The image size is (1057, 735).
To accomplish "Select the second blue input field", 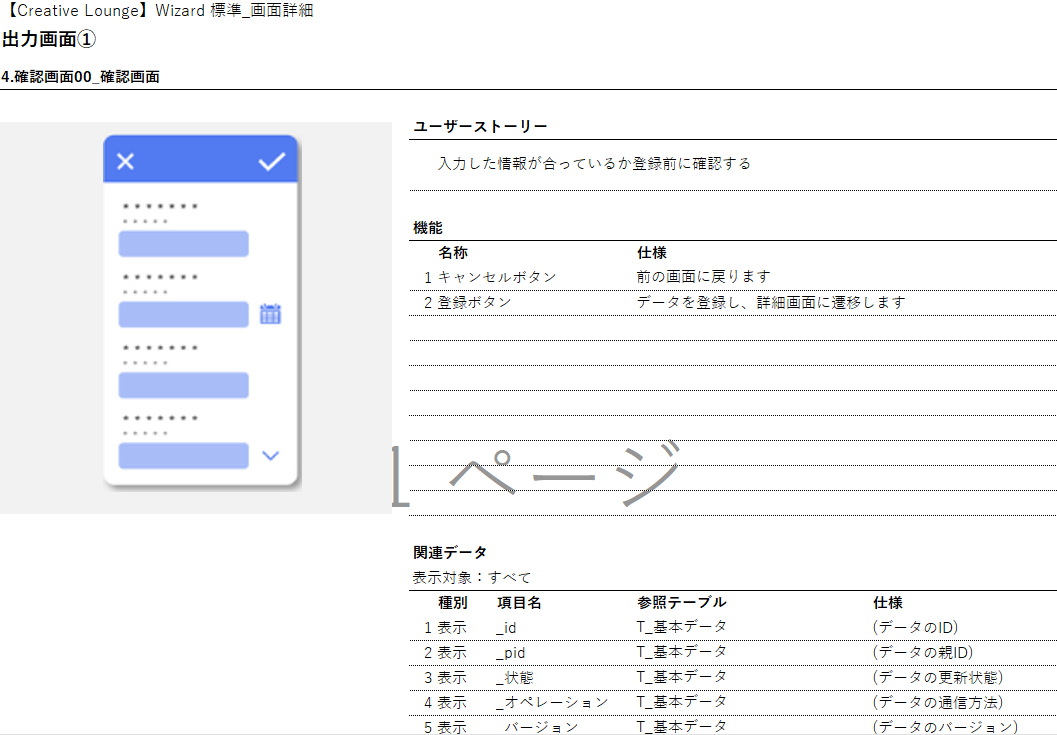I will [183, 314].
